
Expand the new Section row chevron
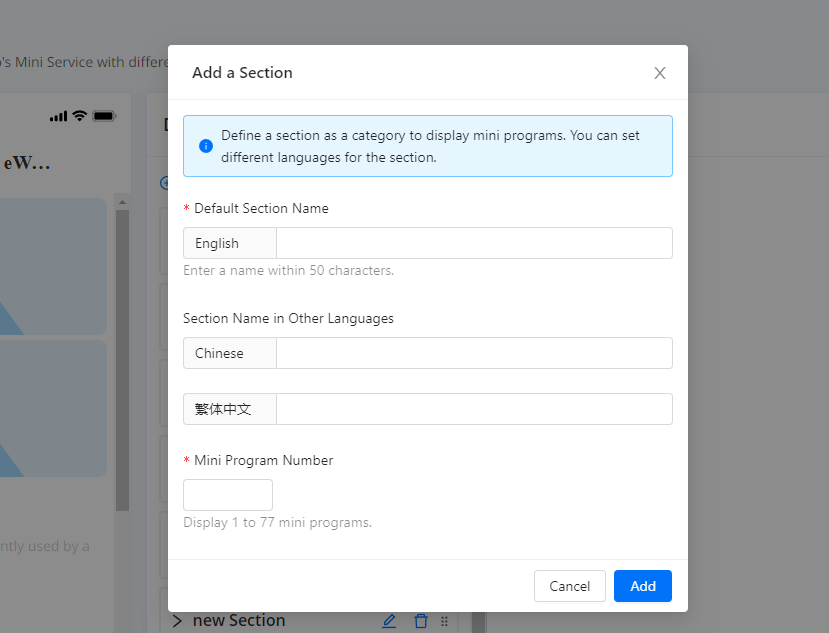coord(177,621)
